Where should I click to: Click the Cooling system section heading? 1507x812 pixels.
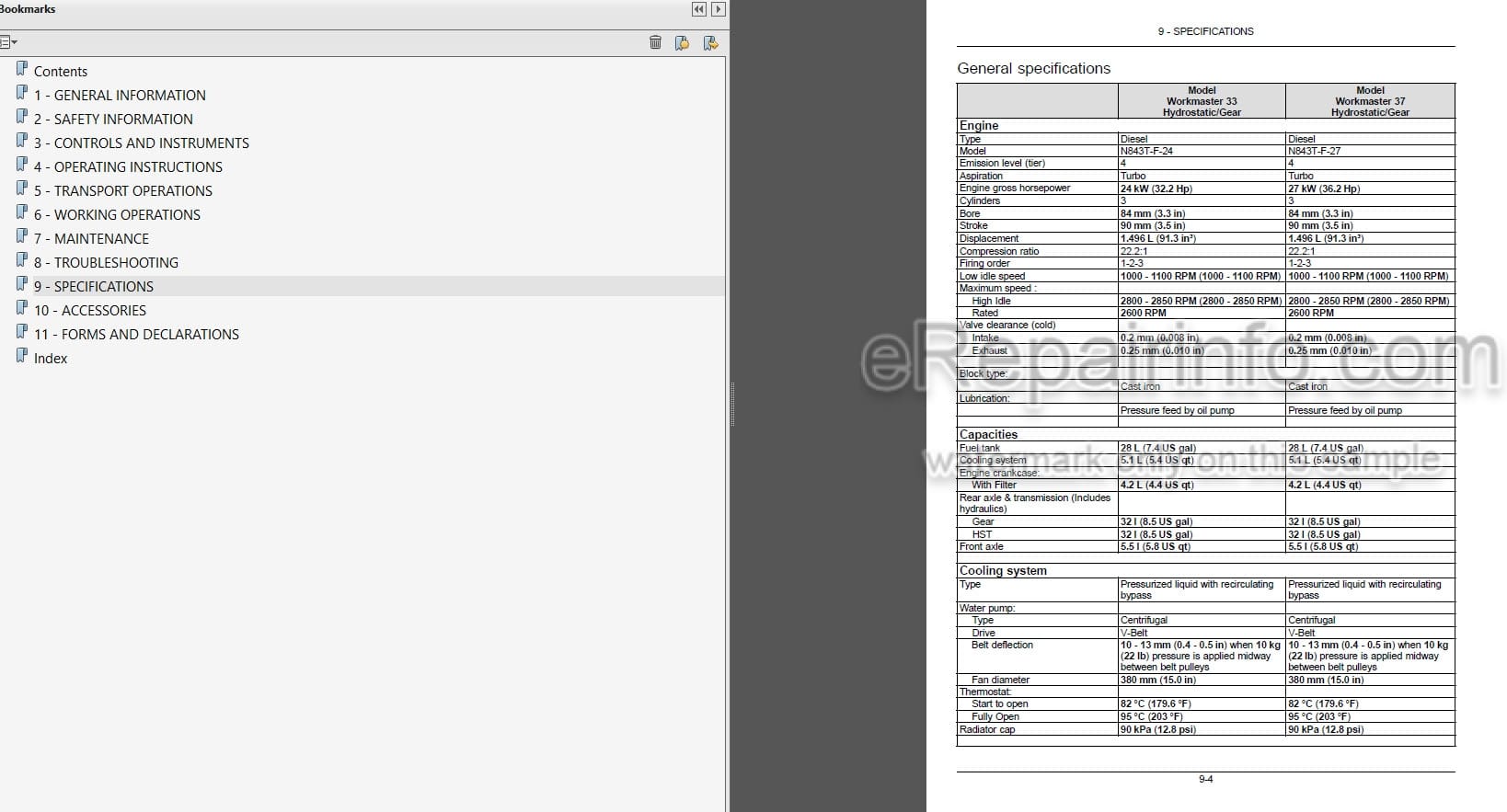pyautogui.click(x=1003, y=571)
